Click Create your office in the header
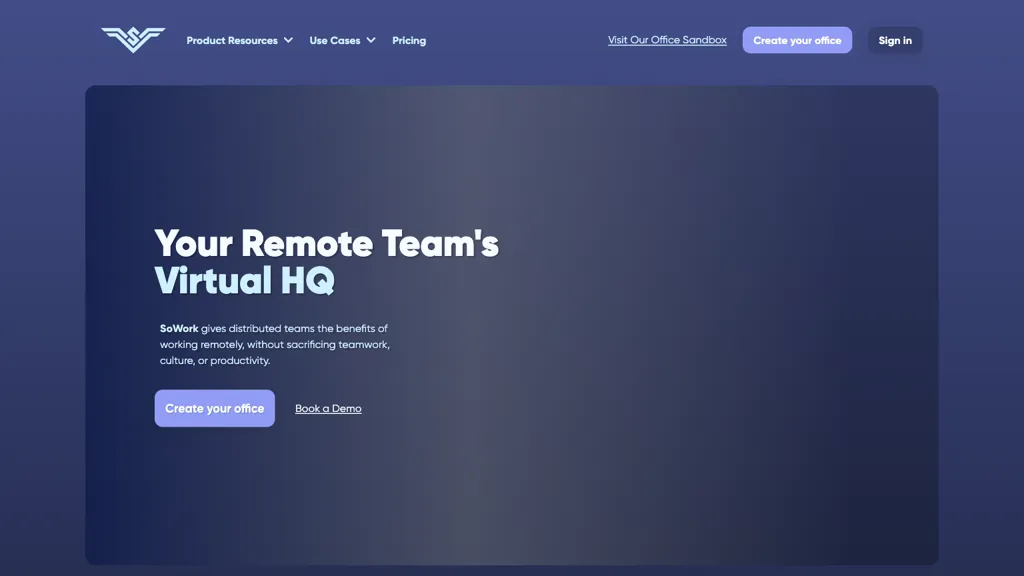This screenshot has width=1024, height=576. 797,40
